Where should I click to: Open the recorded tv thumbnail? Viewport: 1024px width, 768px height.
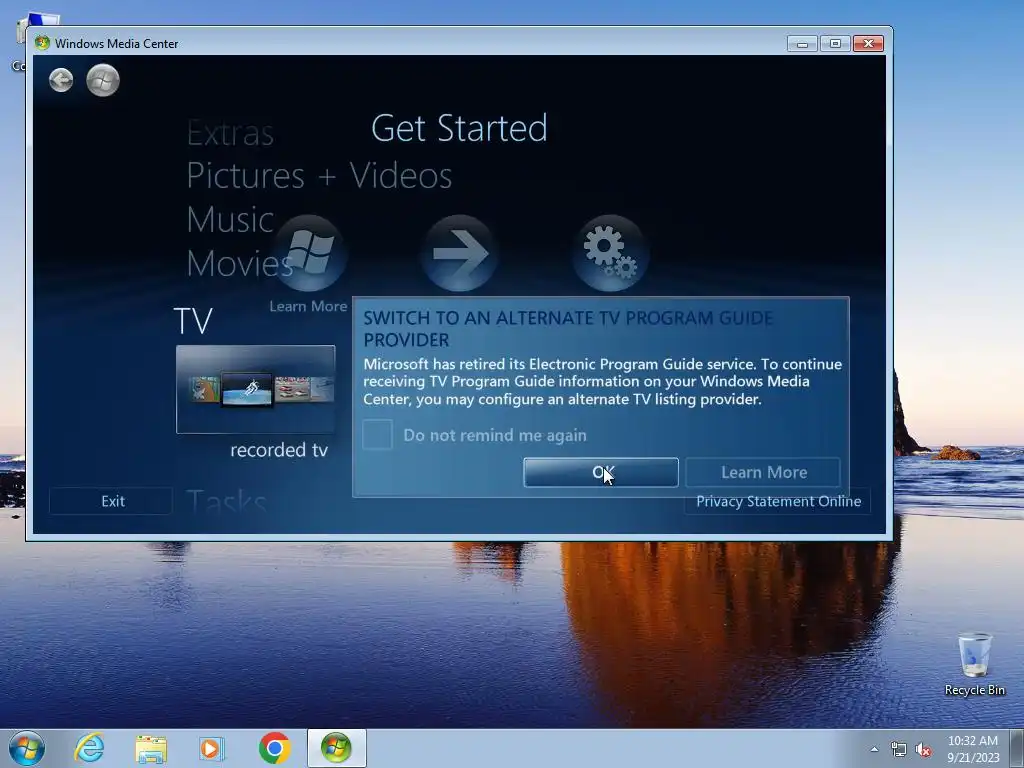tap(255, 389)
